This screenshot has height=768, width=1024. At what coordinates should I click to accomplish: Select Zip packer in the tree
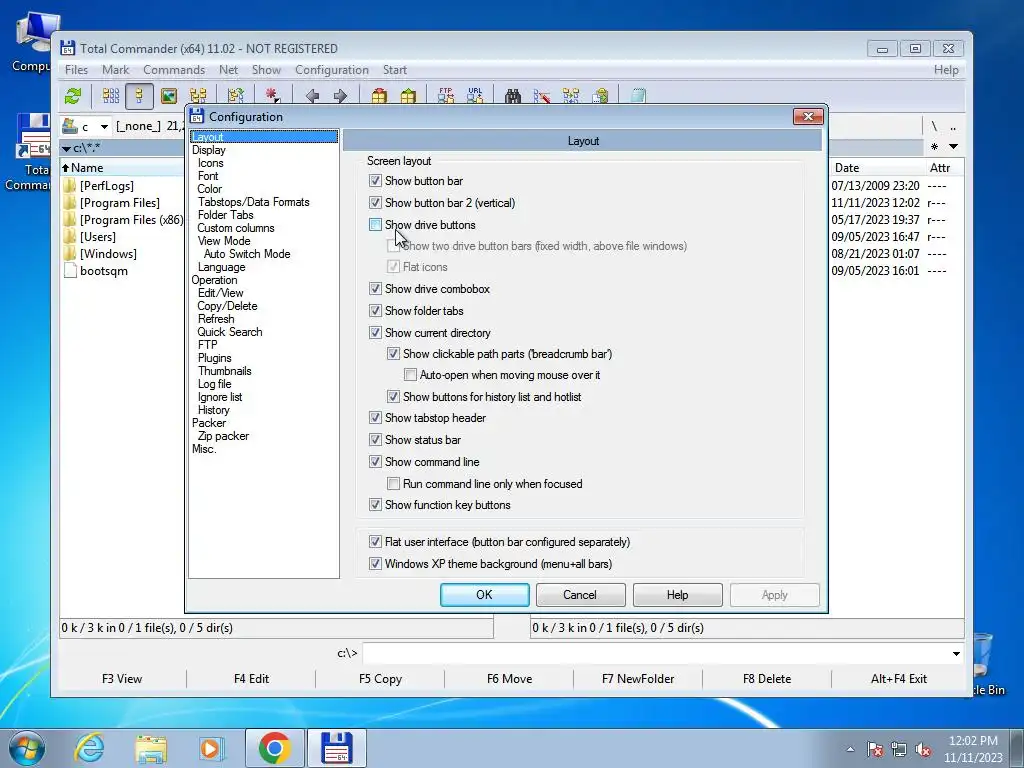[223, 436]
